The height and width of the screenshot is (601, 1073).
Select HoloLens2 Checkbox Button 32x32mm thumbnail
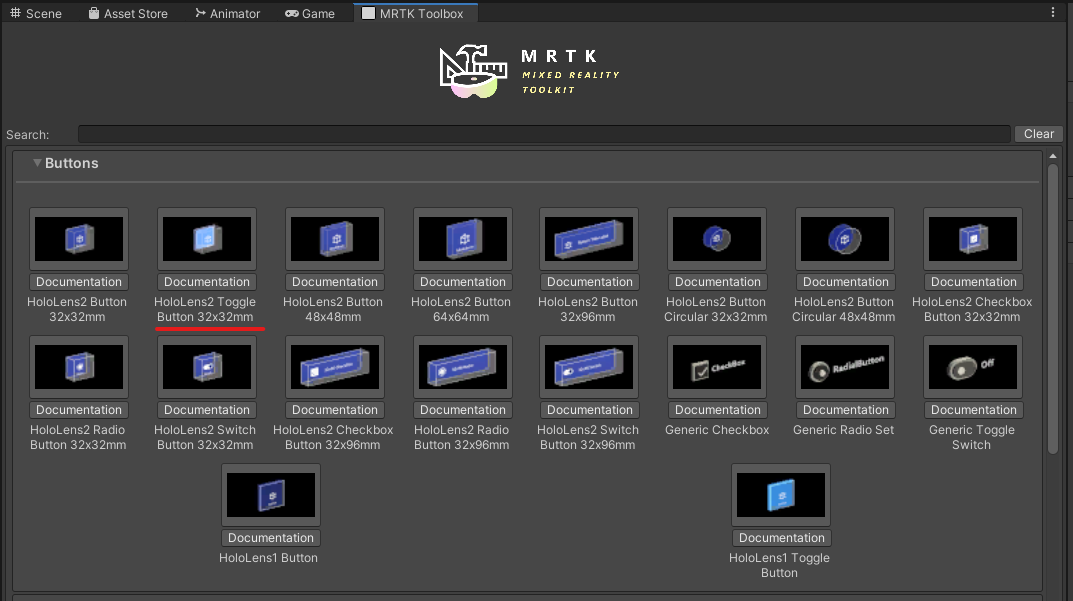click(x=972, y=239)
